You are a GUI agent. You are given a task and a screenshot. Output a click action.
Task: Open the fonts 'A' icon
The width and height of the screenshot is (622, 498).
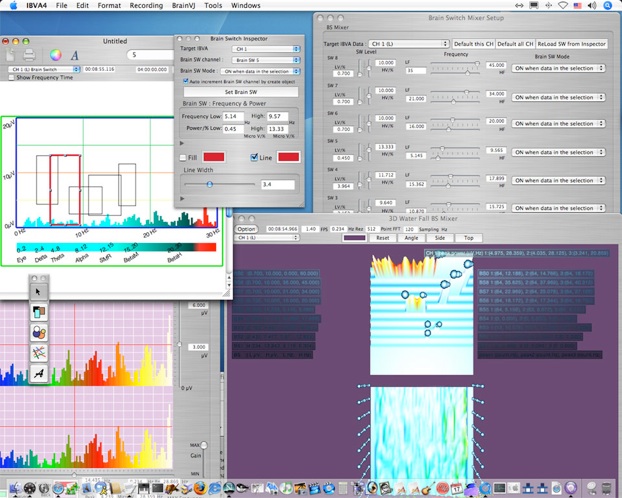76,54
